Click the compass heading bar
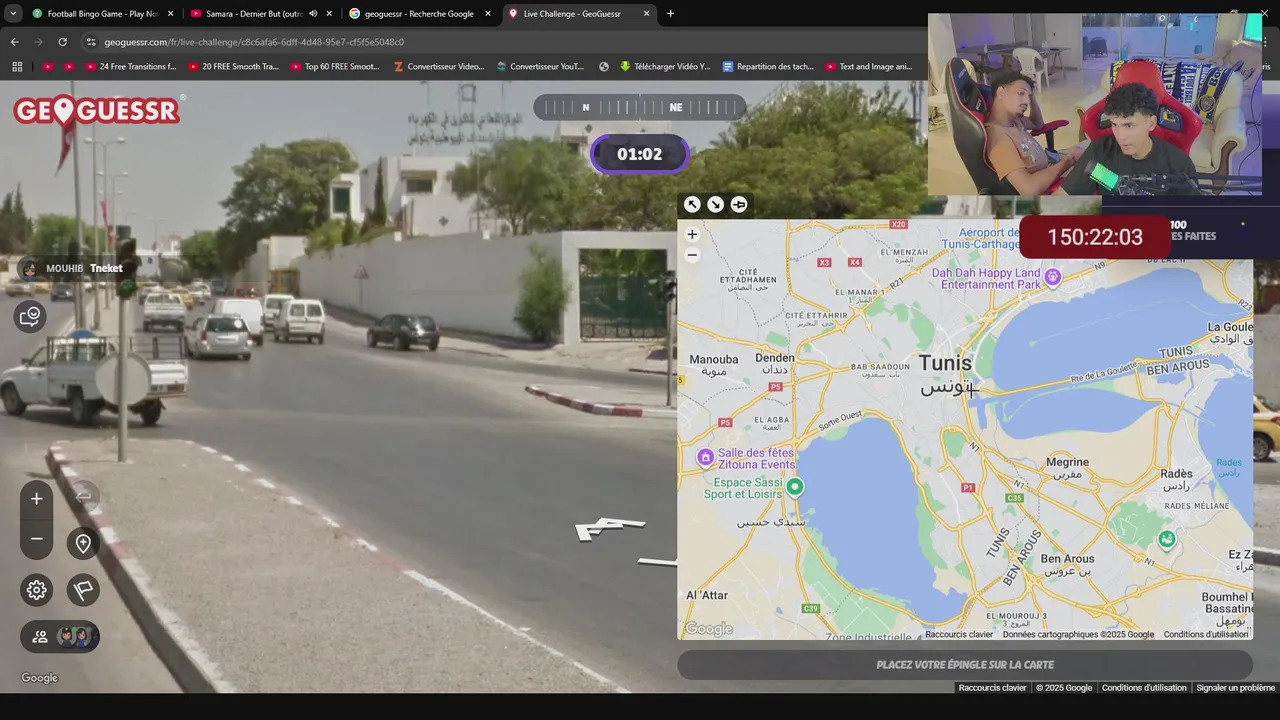 (x=640, y=107)
